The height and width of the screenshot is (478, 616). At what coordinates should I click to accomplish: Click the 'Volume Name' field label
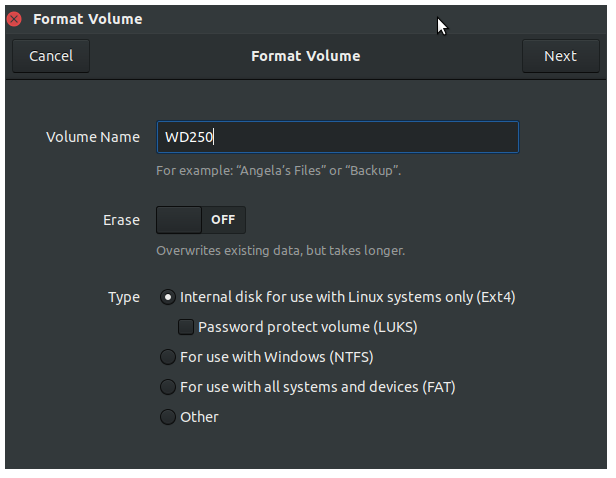93,137
